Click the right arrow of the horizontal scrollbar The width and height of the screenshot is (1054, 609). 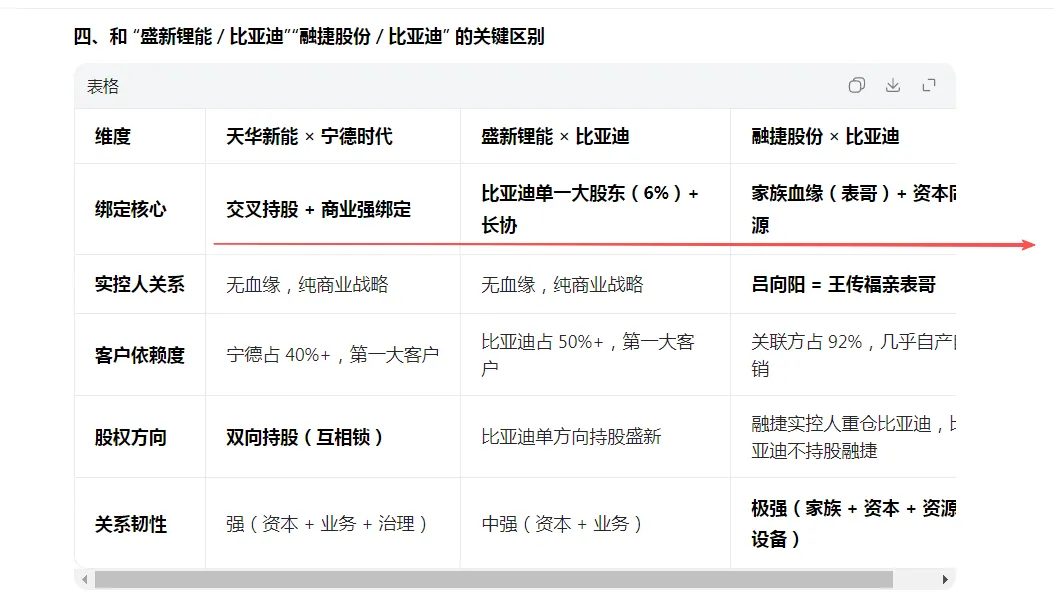[945, 579]
